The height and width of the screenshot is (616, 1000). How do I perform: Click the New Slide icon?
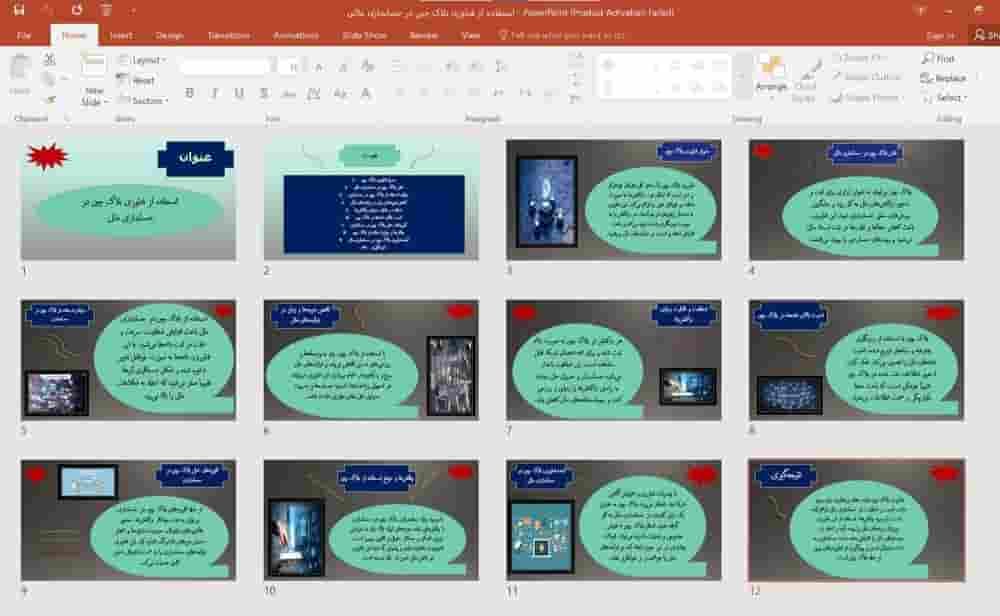94,66
